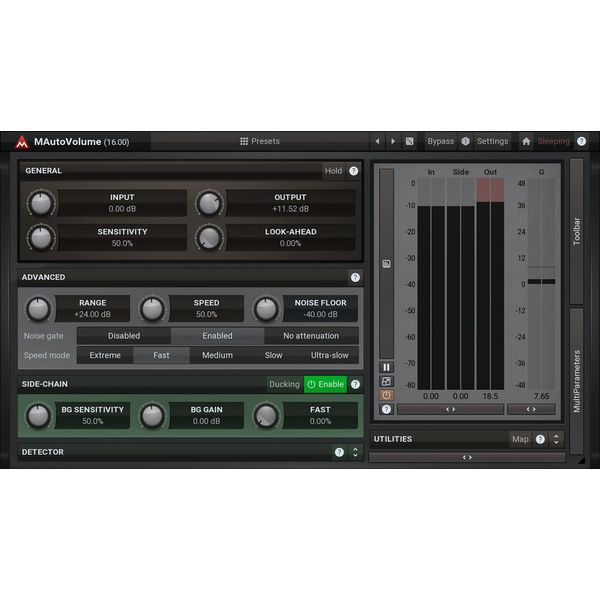This screenshot has height=600, width=600.
Task: Click the Look-ahead knob
Action: click(x=209, y=238)
